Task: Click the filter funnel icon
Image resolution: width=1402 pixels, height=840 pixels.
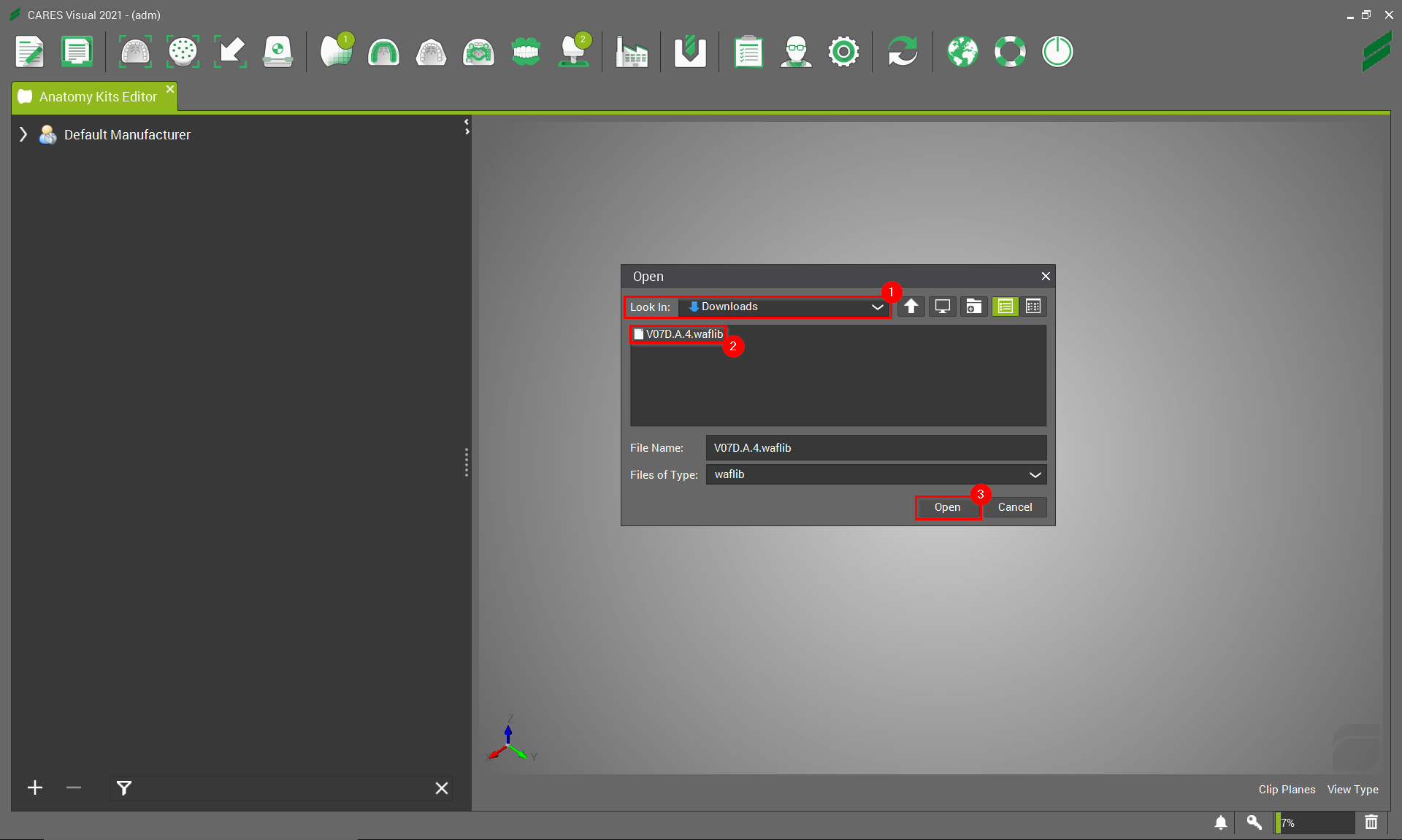Action: pyautogui.click(x=124, y=788)
